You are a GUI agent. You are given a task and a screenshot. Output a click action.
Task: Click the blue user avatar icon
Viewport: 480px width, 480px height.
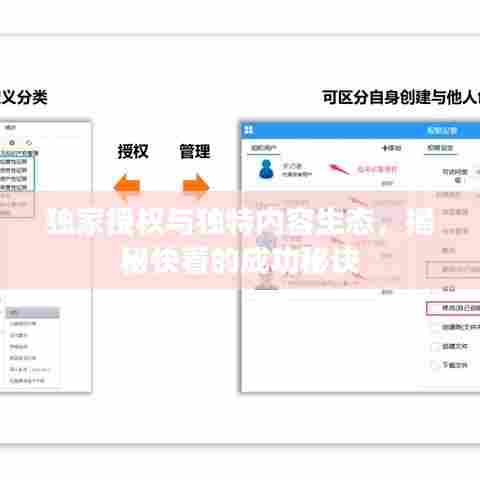point(266,169)
